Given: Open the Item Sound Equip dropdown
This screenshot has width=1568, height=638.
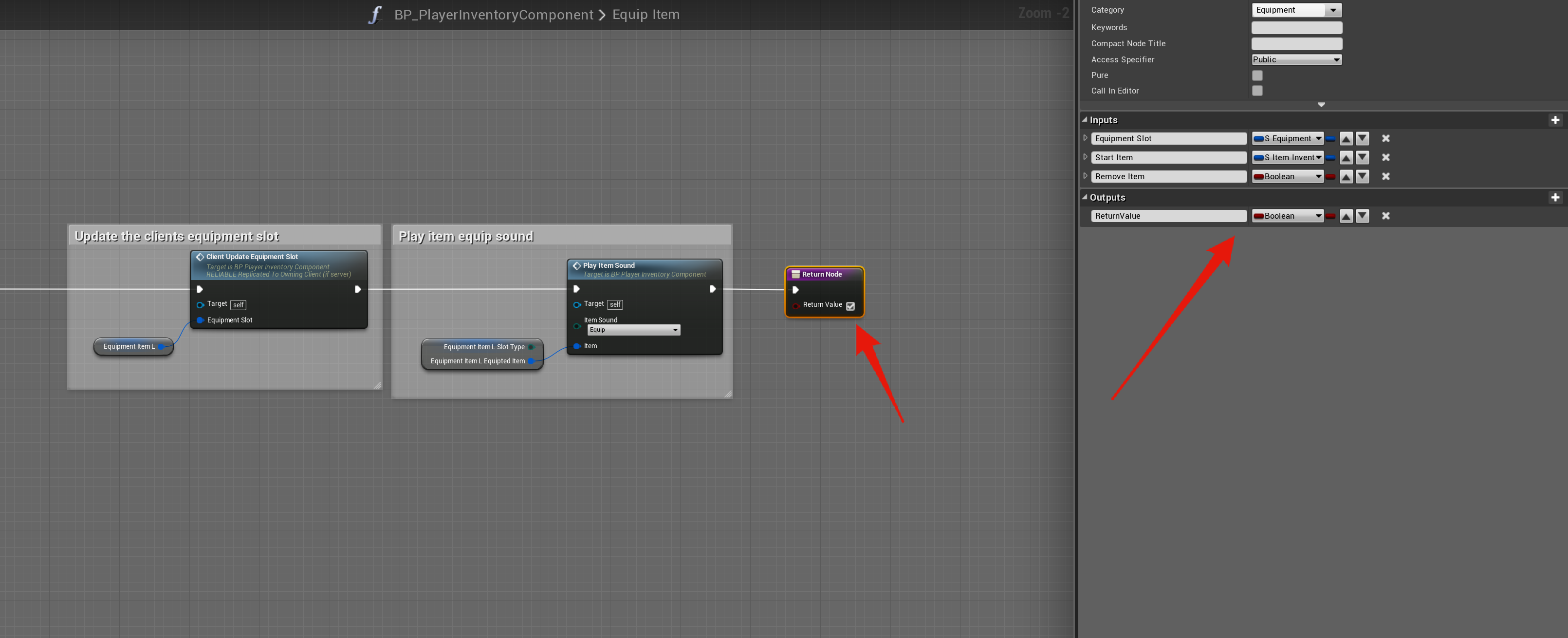Looking at the screenshot, I should click(x=633, y=330).
